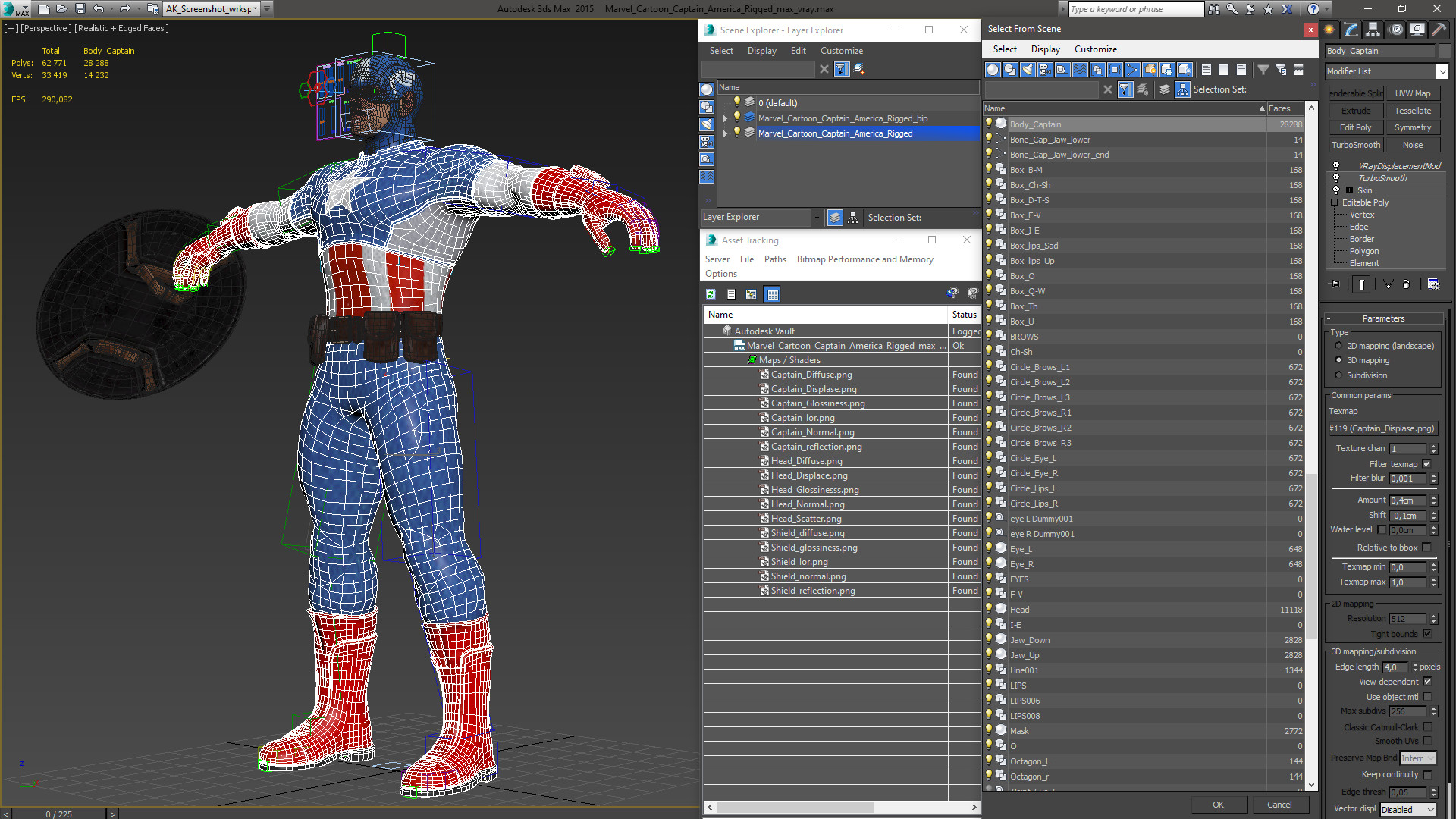The width and height of the screenshot is (1456, 819).
Task: Toggle Display Geometry filter in Select From Scene
Action: tap(993, 70)
